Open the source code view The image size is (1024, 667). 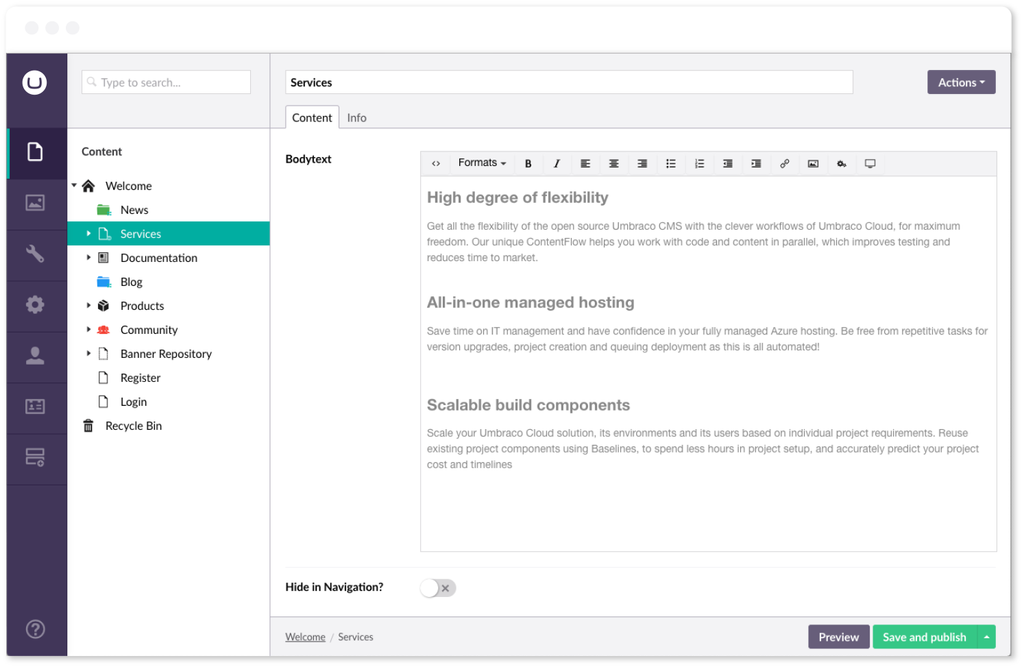point(436,164)
